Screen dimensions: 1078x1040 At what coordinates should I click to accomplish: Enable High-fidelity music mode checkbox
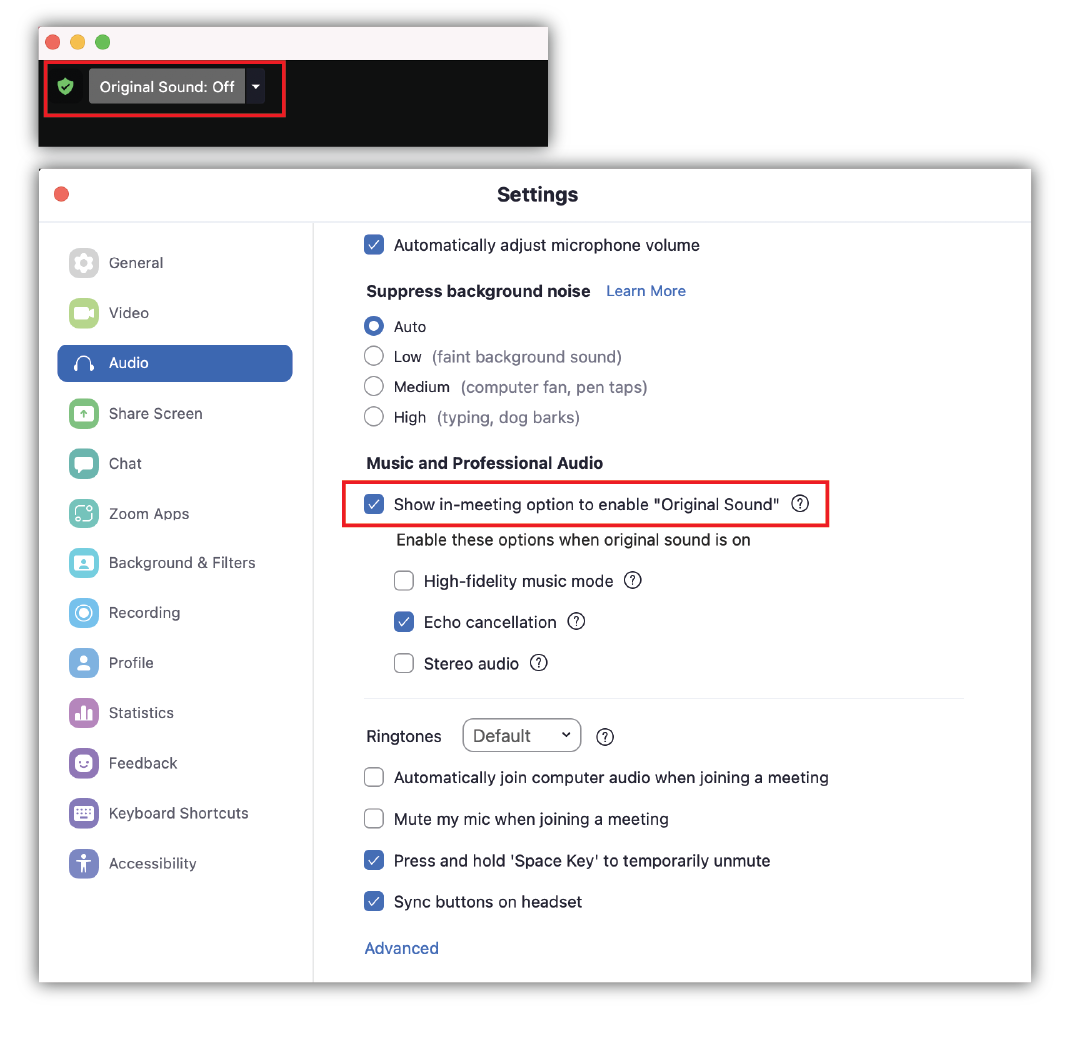[x=404, y=582]
